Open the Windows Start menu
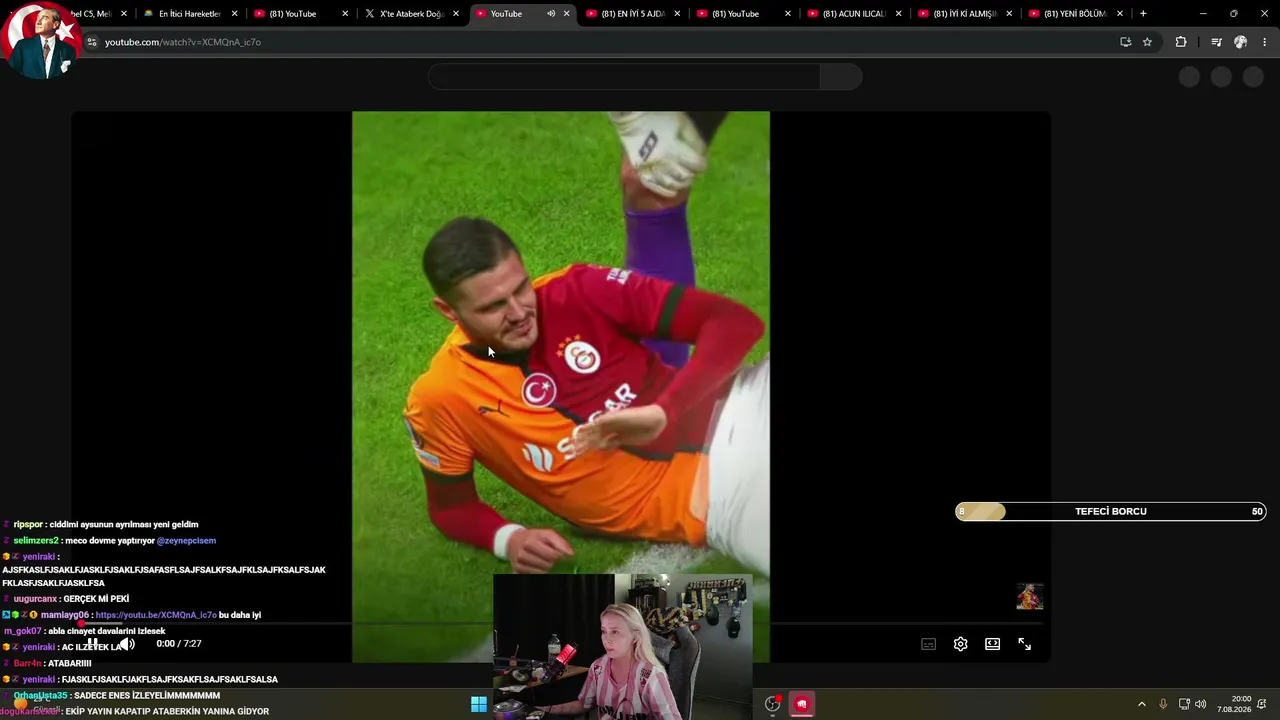Image resolution: width=1280 pixels, height=720 pixels. (x=479, y=704)
